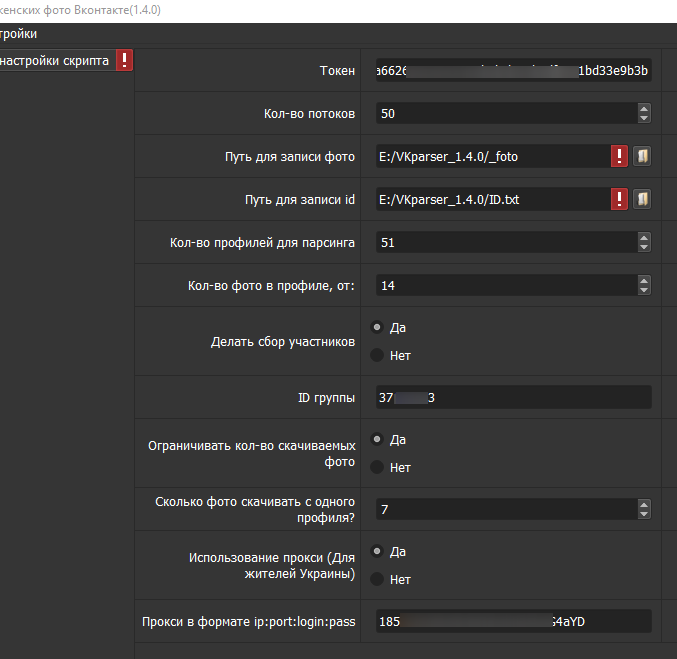Open folder browser for photo save path
This screenshot has height=659, width=677.
point(642,156)
